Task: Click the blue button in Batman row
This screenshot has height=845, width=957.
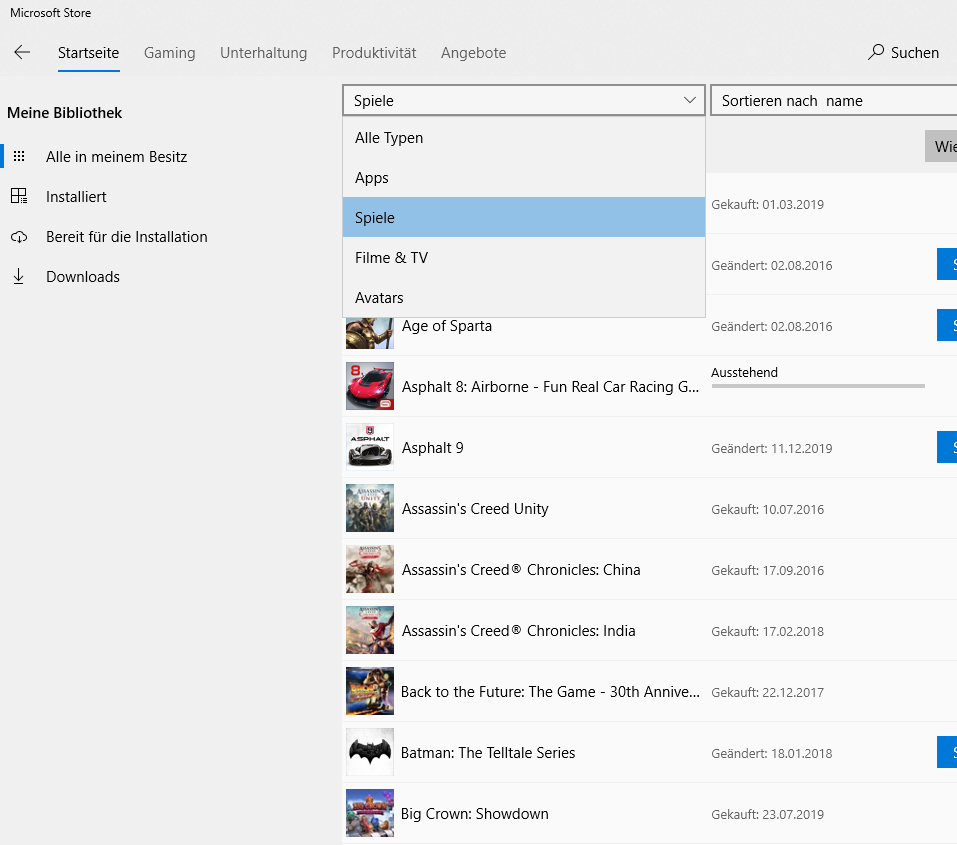Action: pos(947,752)
